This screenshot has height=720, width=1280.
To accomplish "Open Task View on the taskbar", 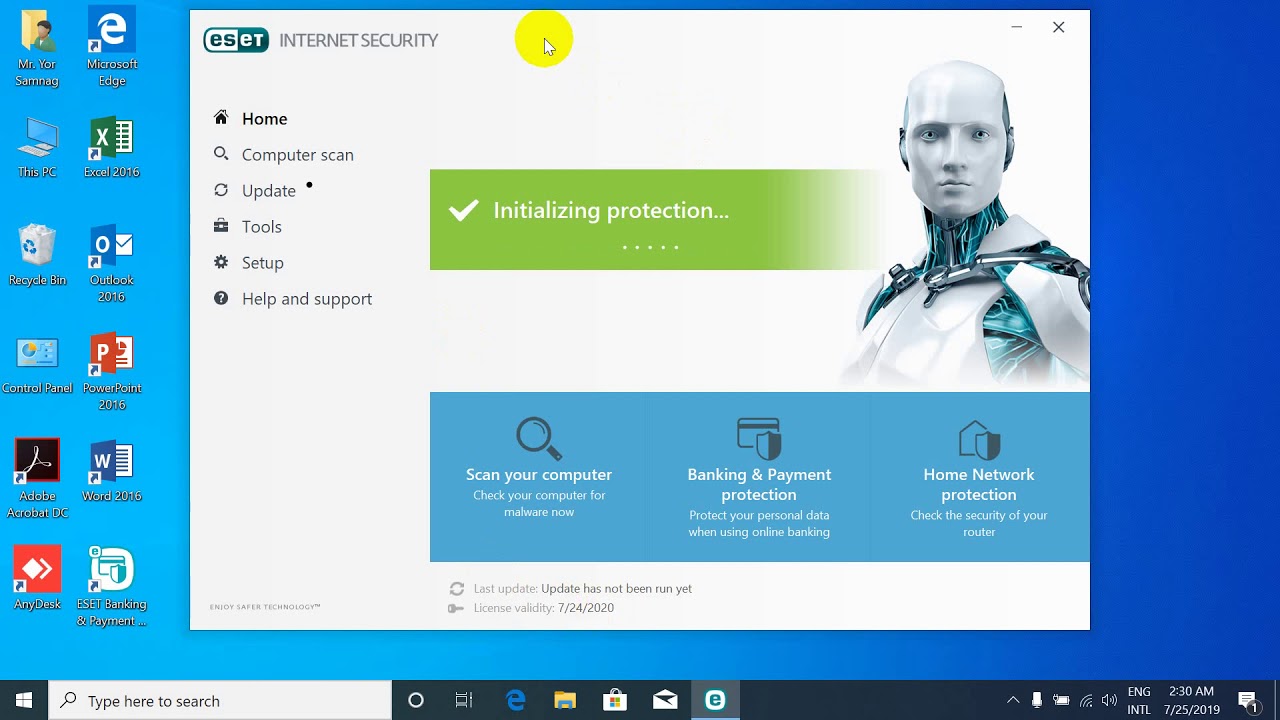I will click(x=464, y=700).
